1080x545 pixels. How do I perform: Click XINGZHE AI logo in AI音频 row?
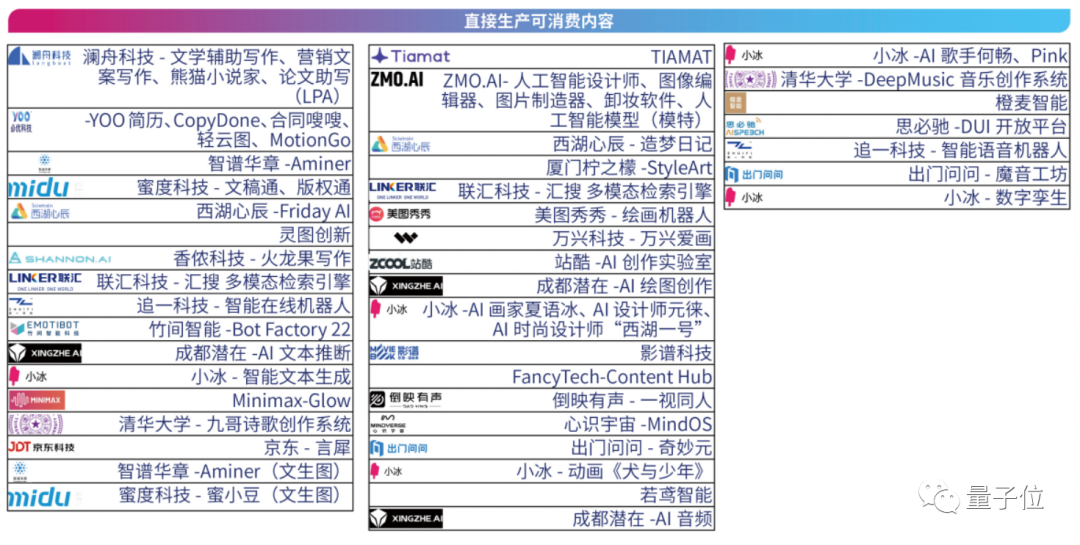(406, 518)
